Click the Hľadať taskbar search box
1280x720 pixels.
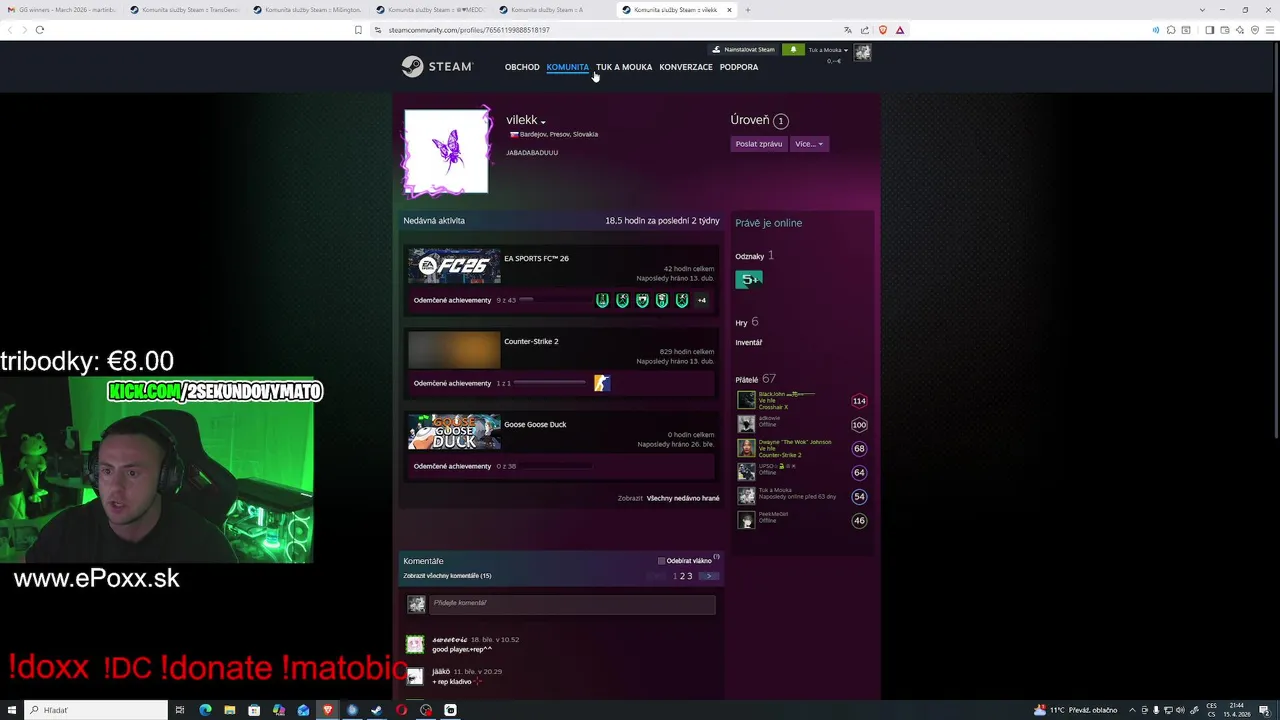(x=96, y=710)
